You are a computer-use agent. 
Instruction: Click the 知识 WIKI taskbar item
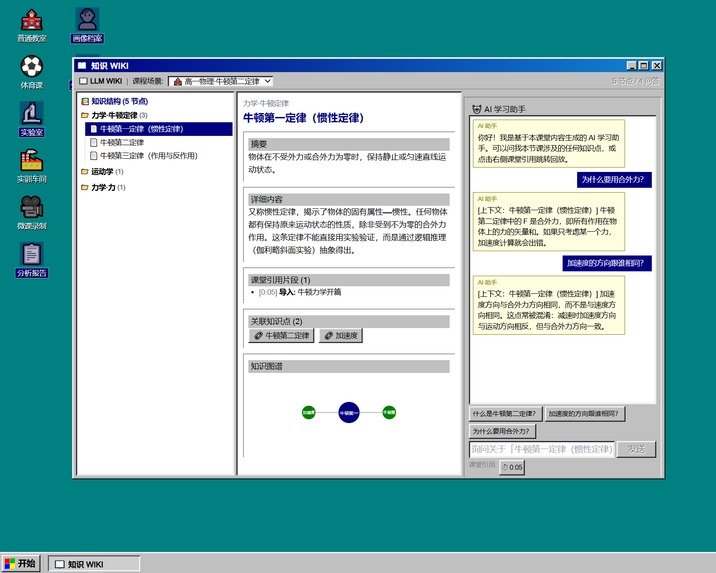pyautogui.click(x=94, y=564)
